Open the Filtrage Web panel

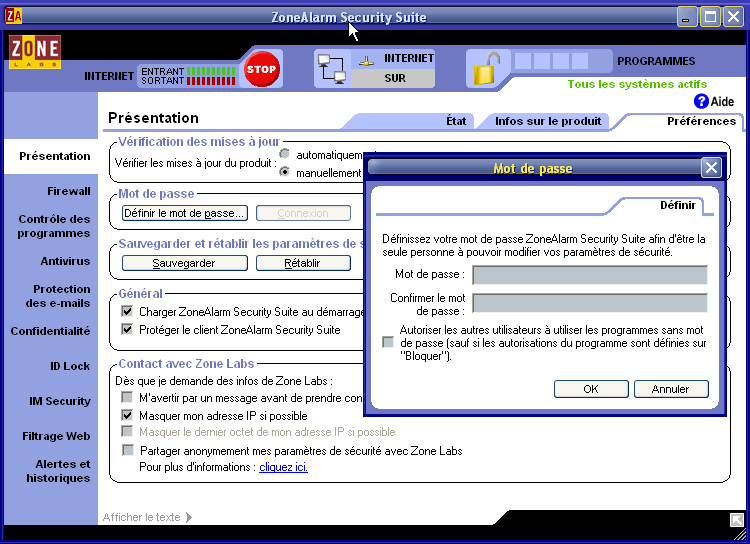pyautogui.click(x=56, y=436)
